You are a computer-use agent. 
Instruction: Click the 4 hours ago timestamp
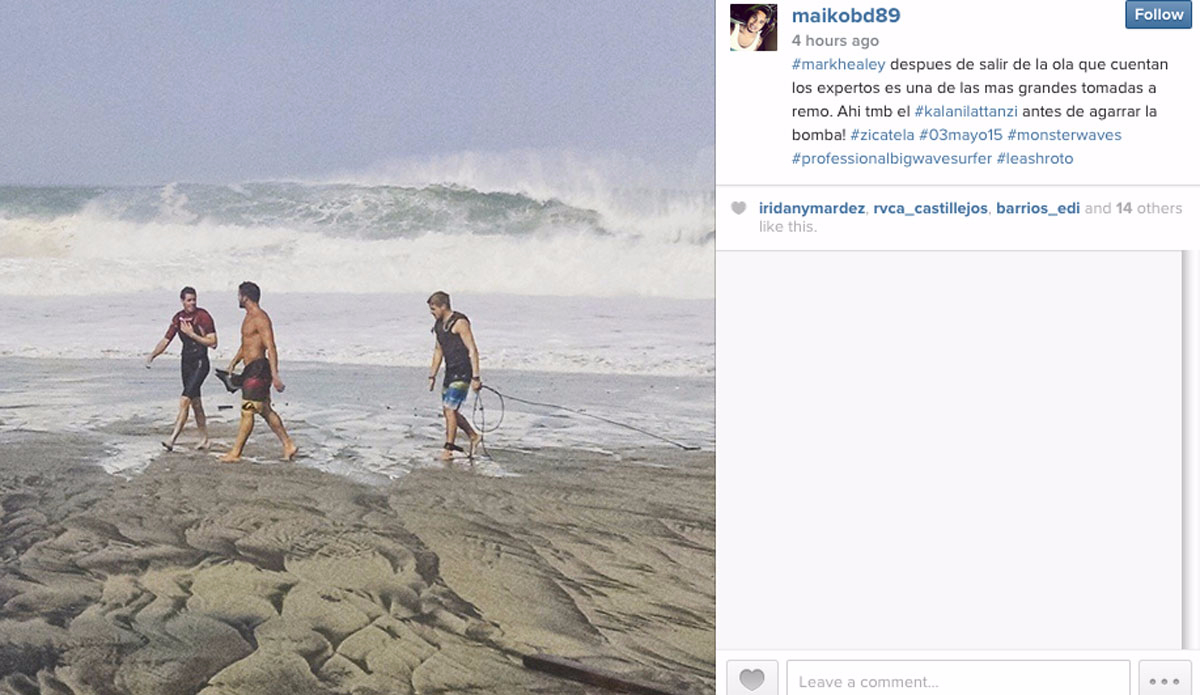click(835, 41)
